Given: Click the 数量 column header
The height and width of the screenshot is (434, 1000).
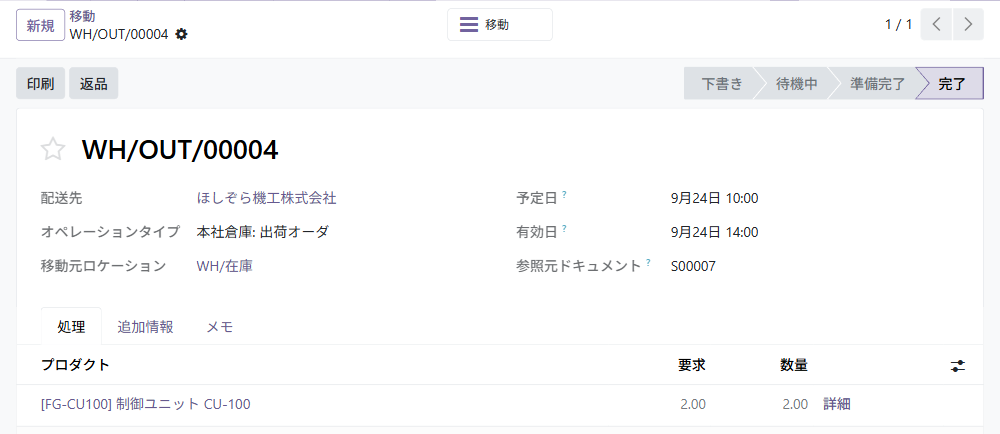Looking at the screenshot, I should coord(794,365).
